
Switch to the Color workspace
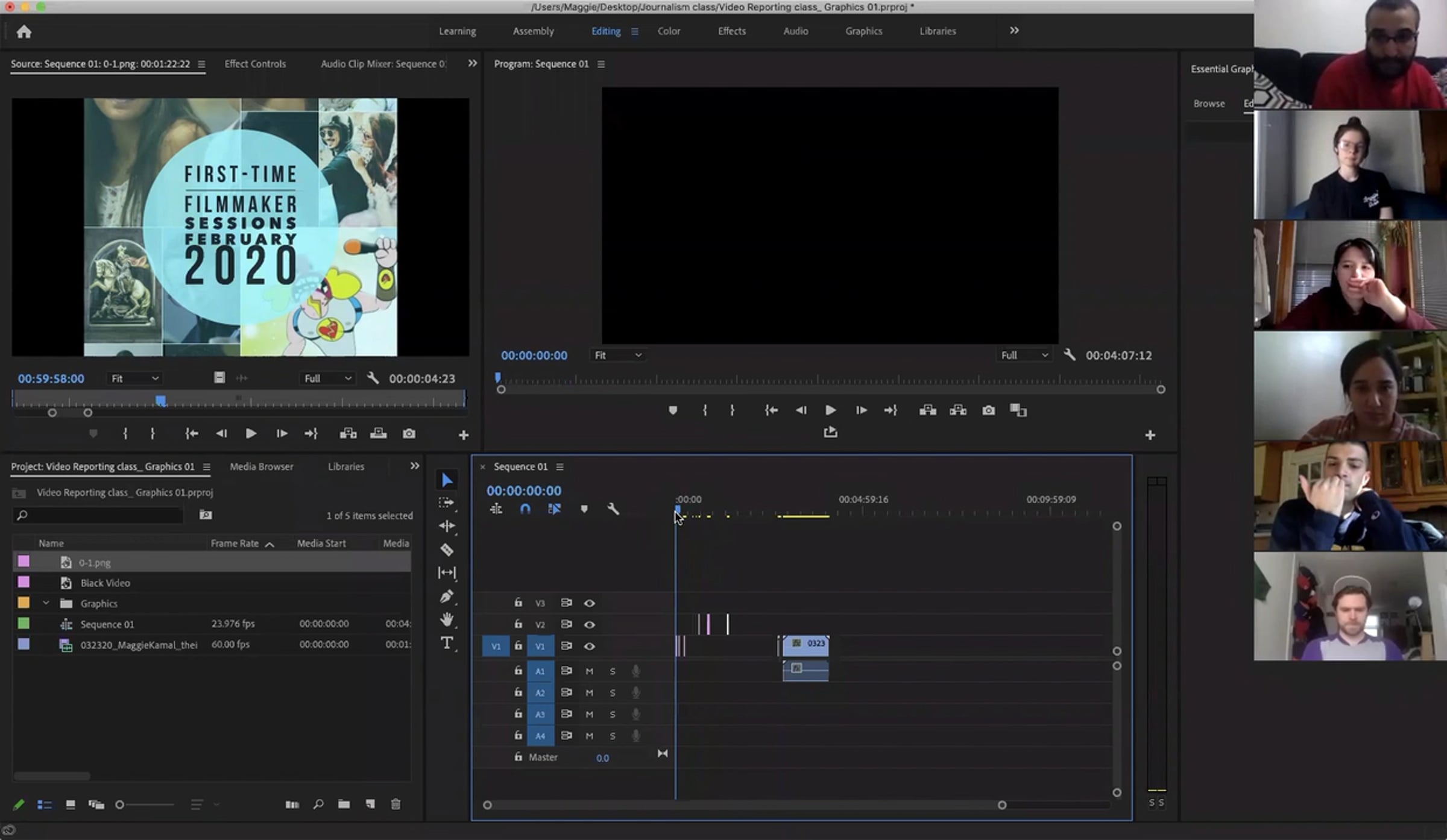pyautogui.click(x=669, y=31)
